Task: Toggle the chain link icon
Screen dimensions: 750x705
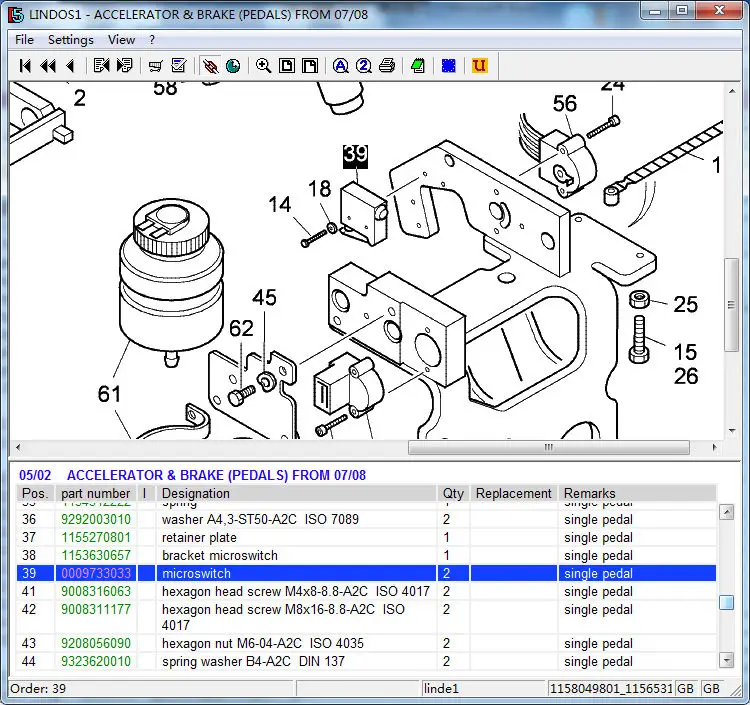Action: [x=210, y=66]
